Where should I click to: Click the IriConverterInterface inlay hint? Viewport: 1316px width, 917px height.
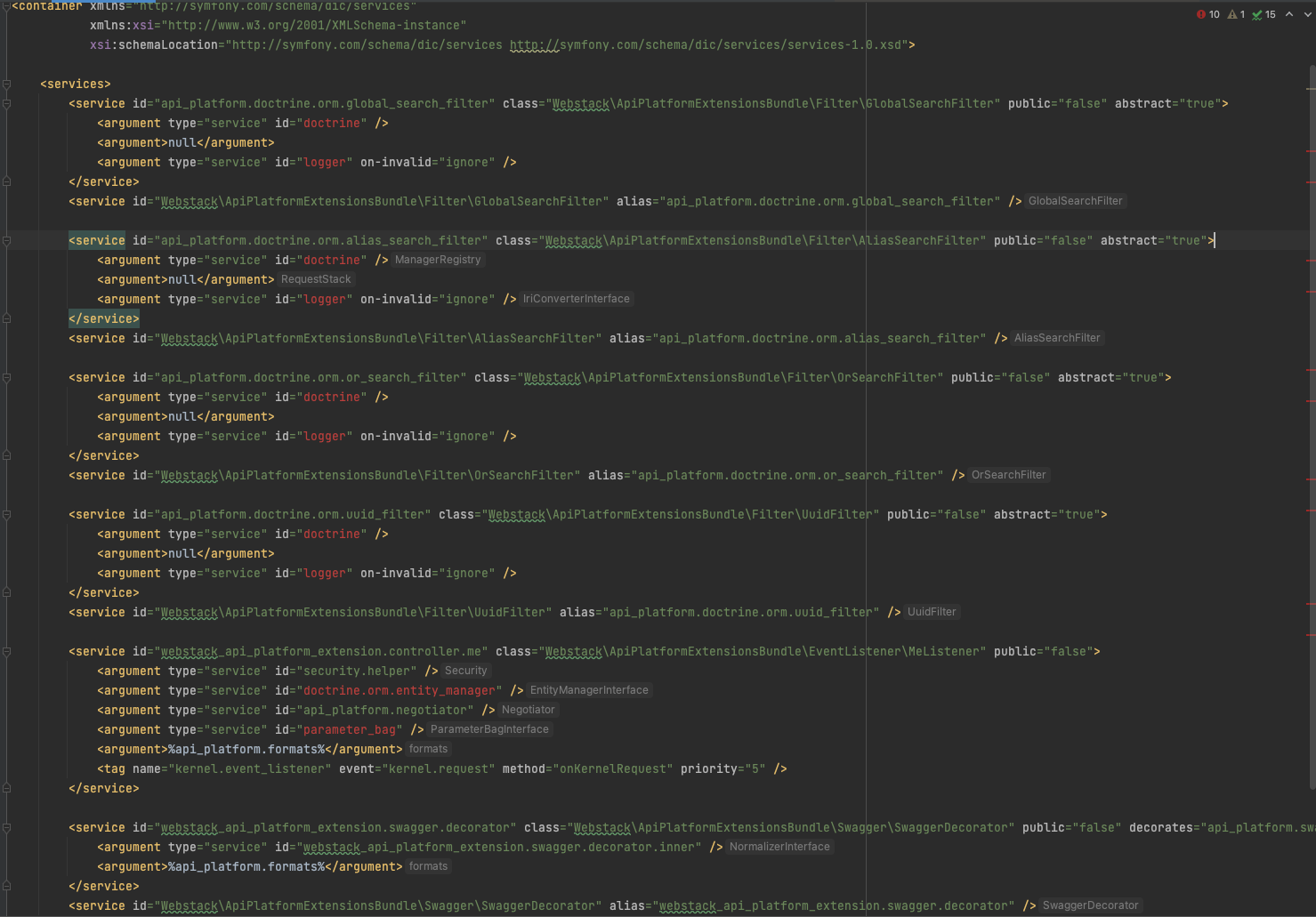click(576, 299)
